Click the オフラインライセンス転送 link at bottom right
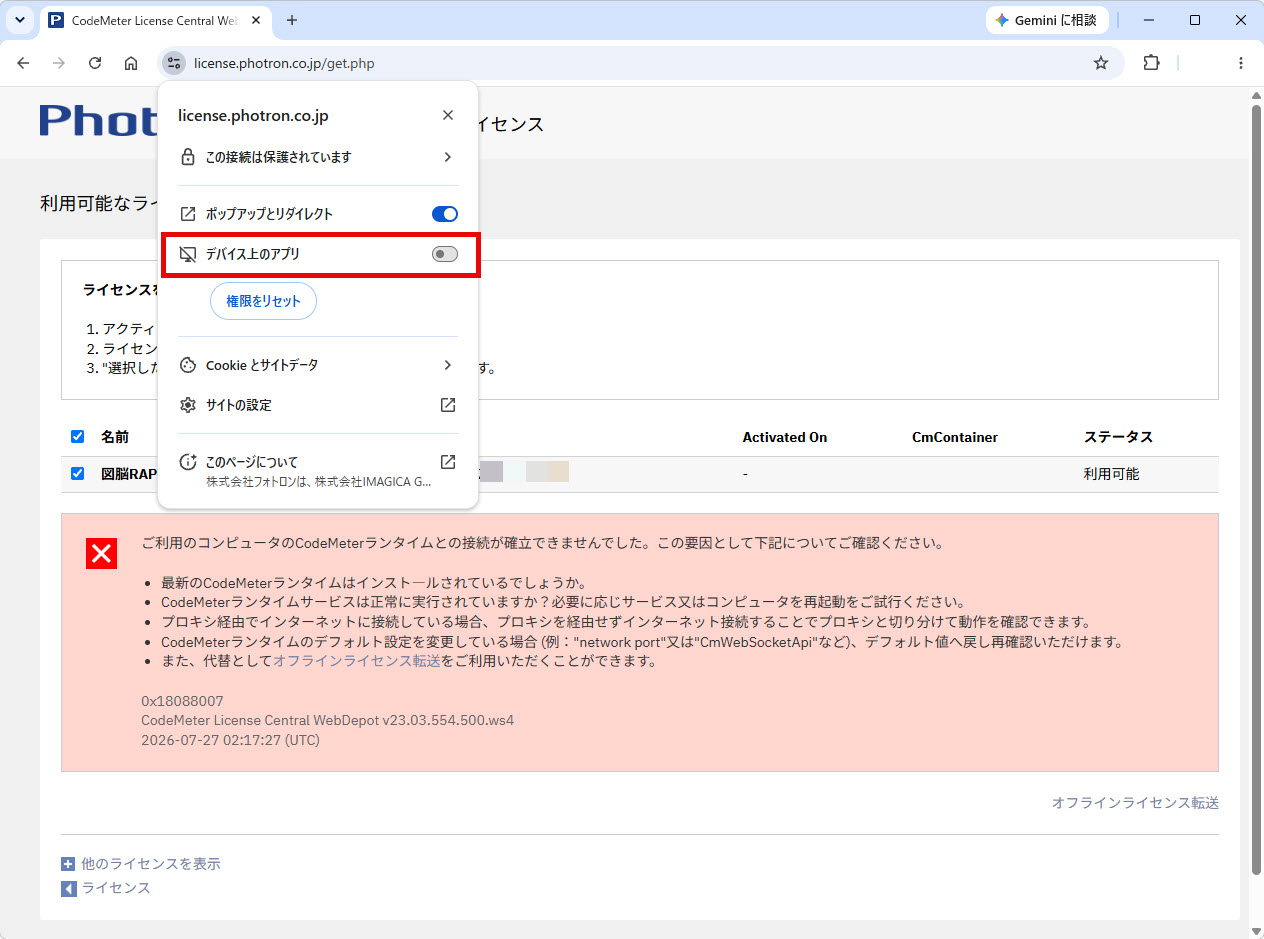 coord(1135,803)
